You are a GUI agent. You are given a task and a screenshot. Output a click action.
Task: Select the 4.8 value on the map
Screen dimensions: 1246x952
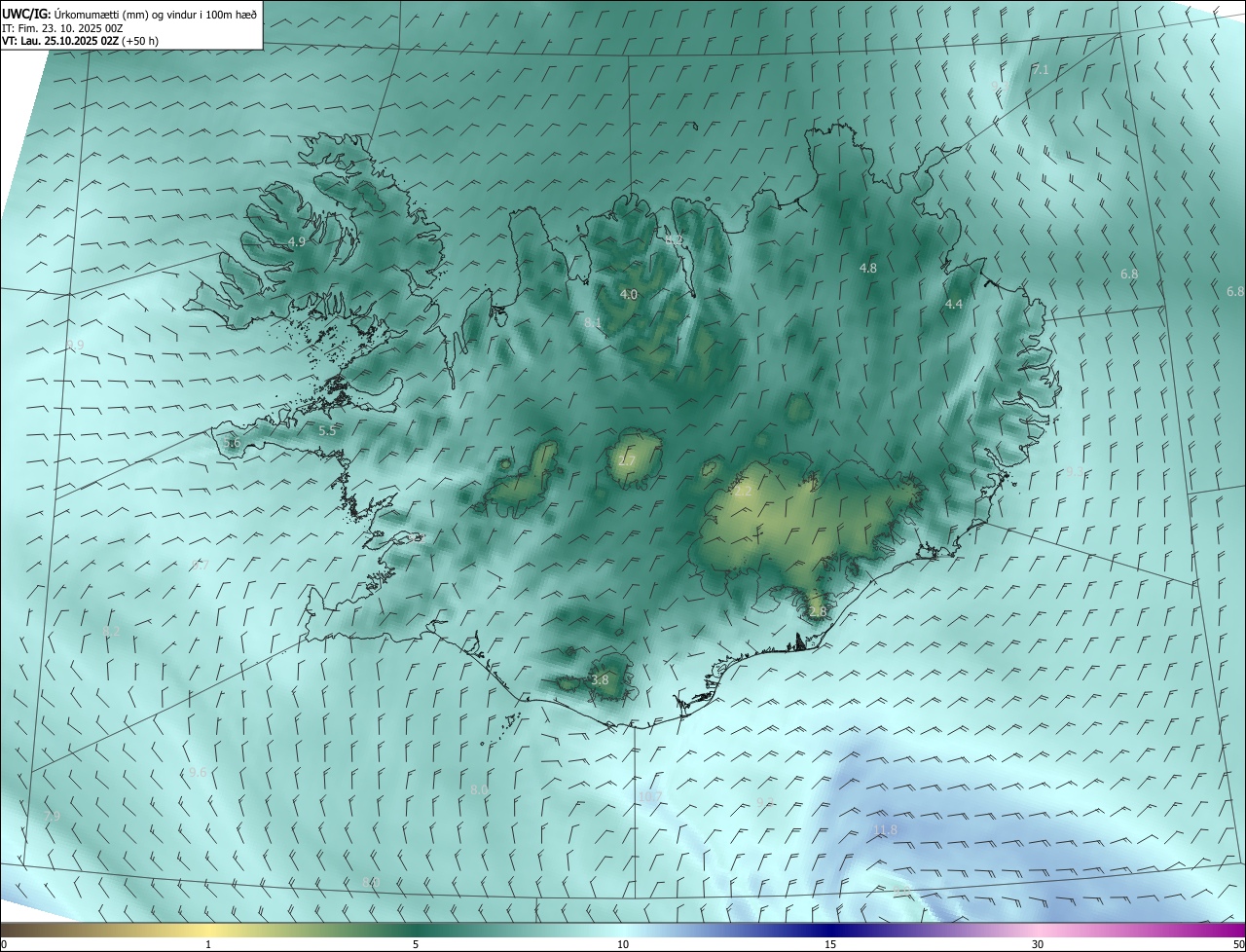click(x=868, y=268)
